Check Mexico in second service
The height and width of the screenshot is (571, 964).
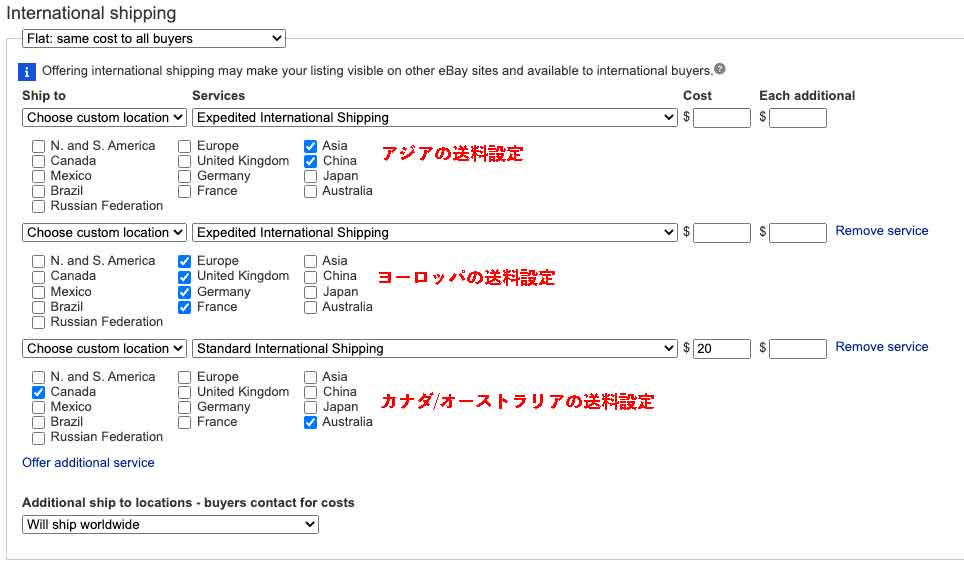(x=38, y=292)
